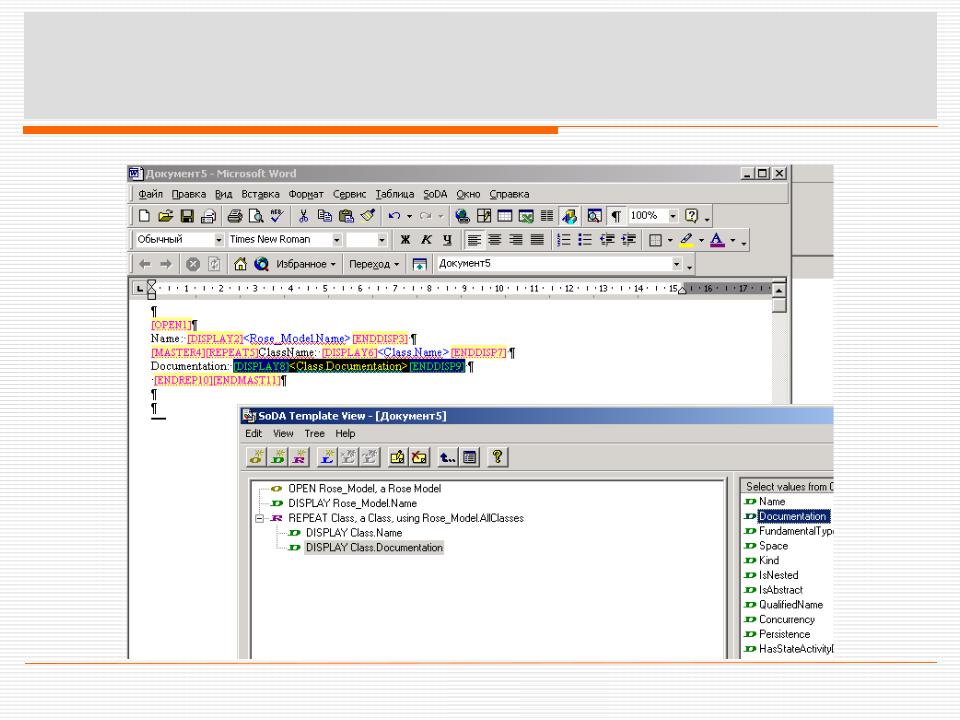
Task: Open Переход navigation dropdown
Action: pos(373,264)
